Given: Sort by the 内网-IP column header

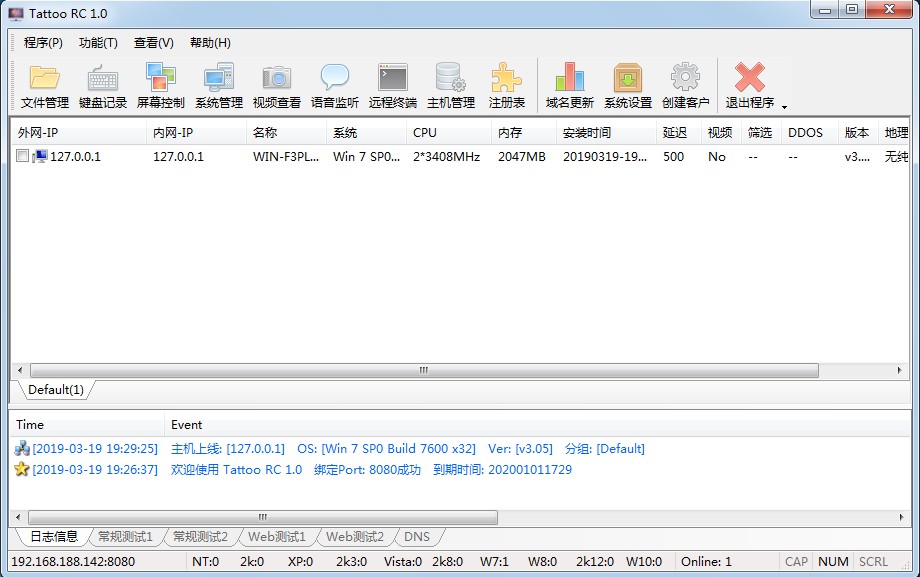Looking at the screenshot, I should point(196,133).
